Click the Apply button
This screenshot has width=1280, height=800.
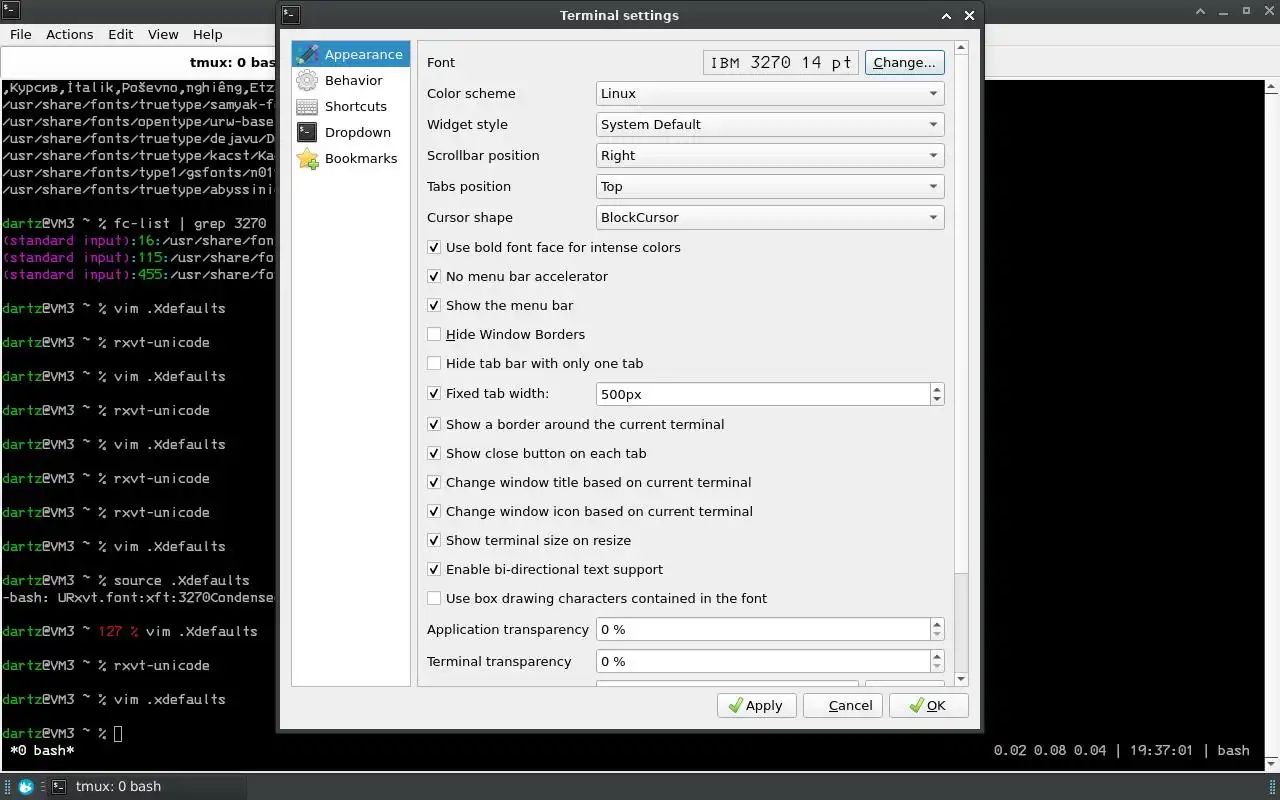pos(757,705)
